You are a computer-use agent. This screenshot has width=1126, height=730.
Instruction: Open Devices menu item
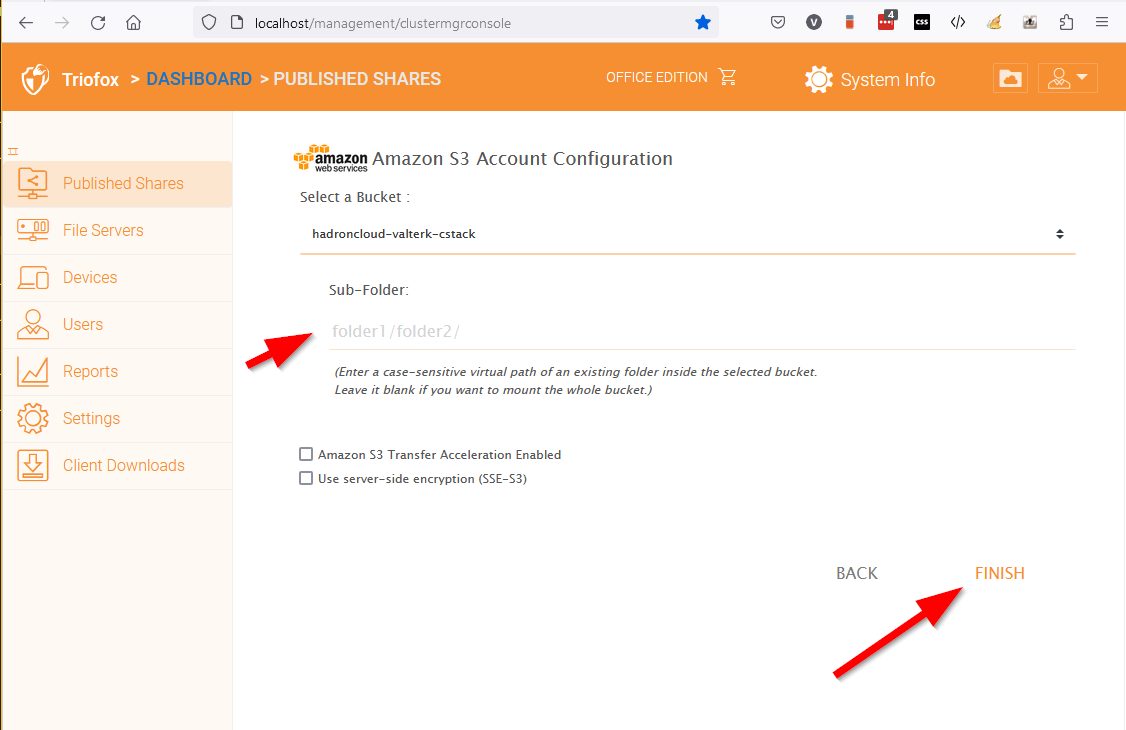117,278
